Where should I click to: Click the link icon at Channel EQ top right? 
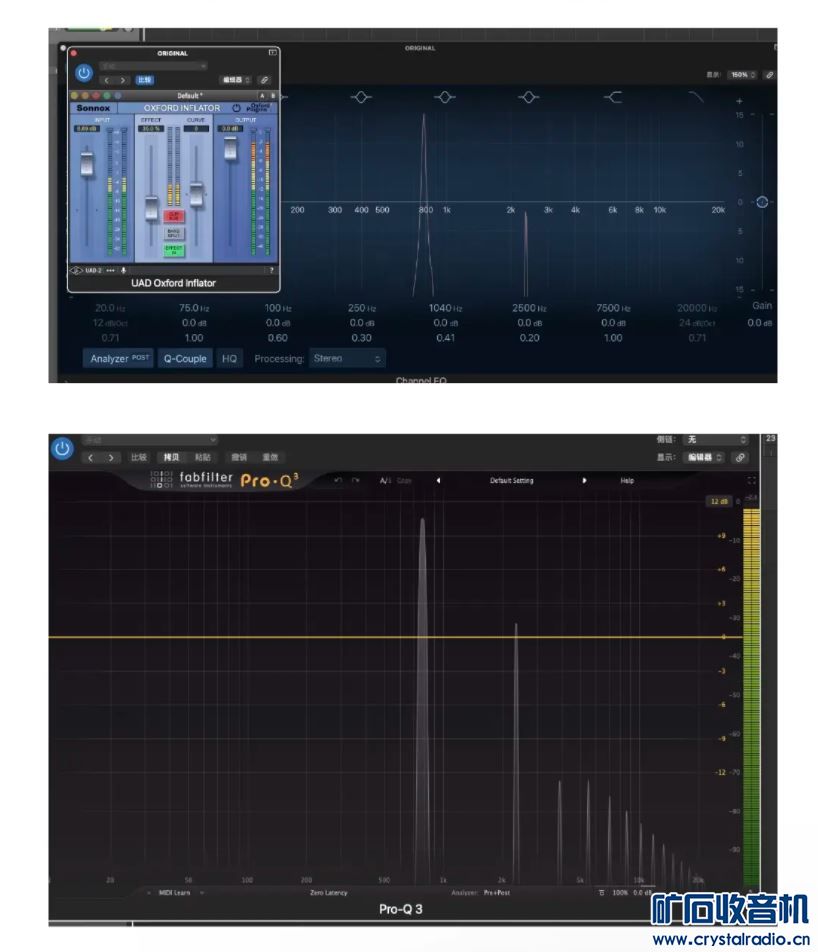[769, 75]
